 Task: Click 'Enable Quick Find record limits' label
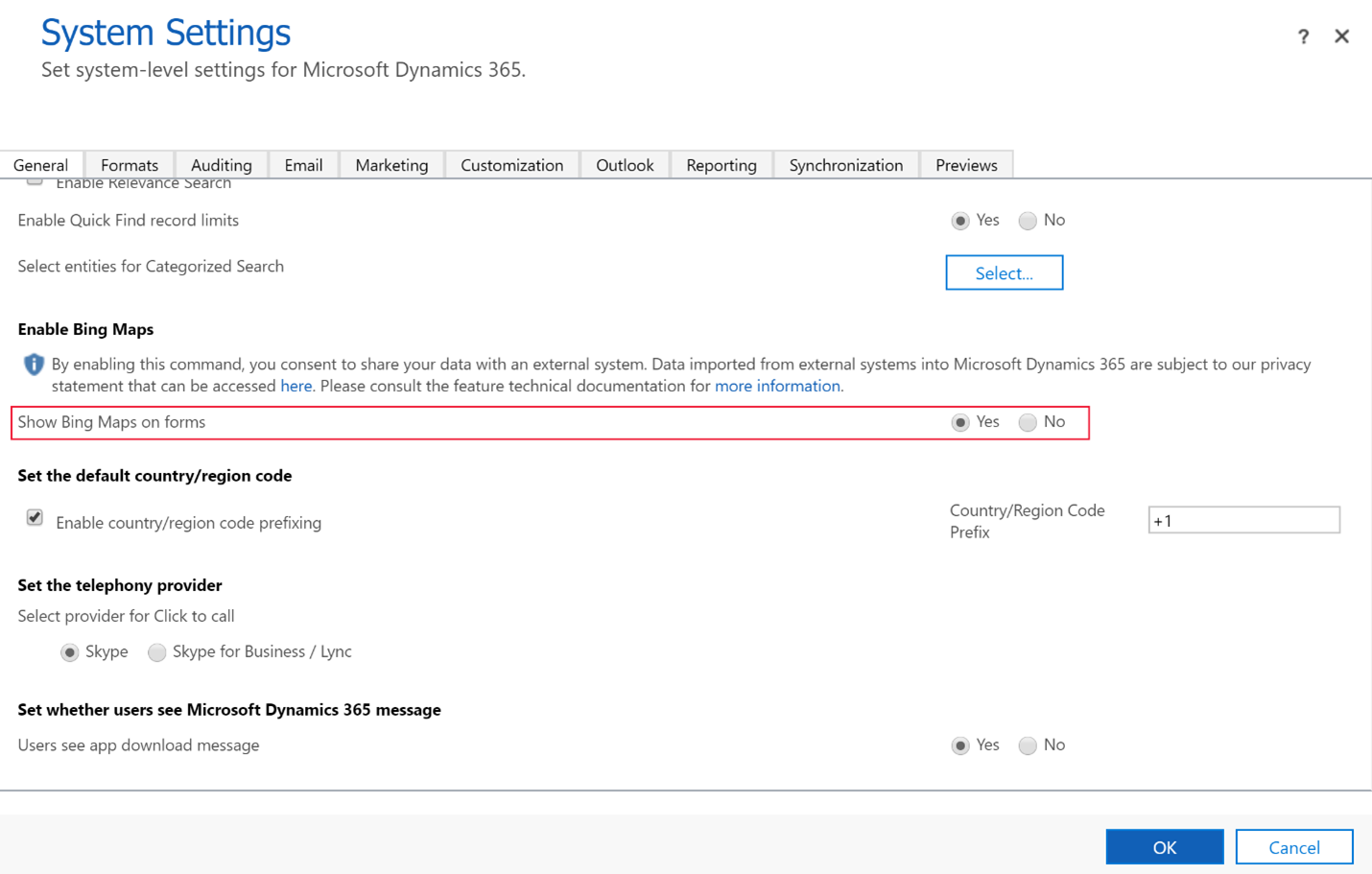tap(128, 220)
